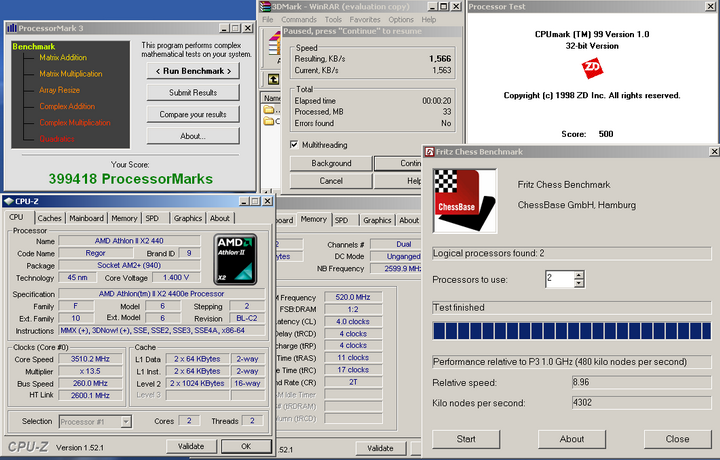Select Matrix Multiplication in the Benchmark tree
Image resolution: width=720 pixels, height=460 pixels.
click(71, 73)
